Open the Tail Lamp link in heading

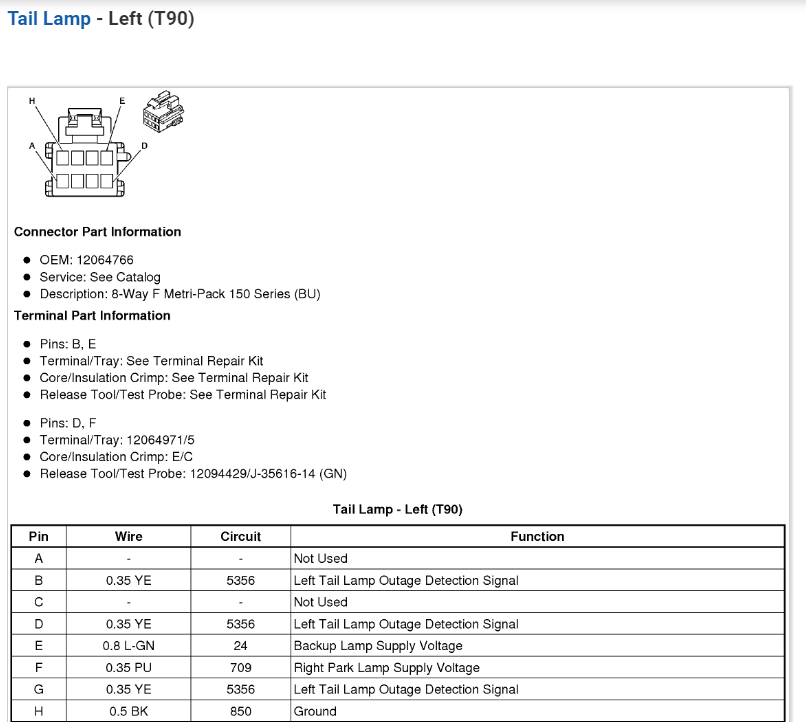point(49,18)
